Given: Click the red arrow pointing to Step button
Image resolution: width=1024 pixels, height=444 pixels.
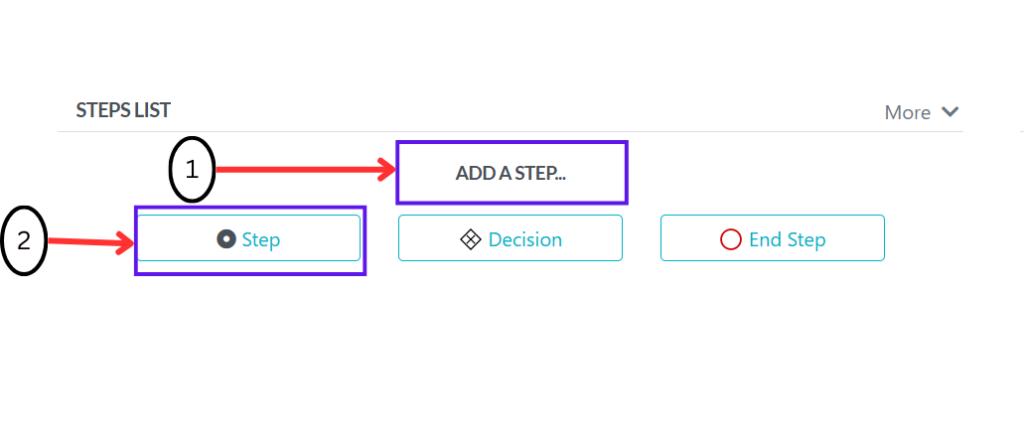Looking at the screenshot, I should tap(91, 244).
